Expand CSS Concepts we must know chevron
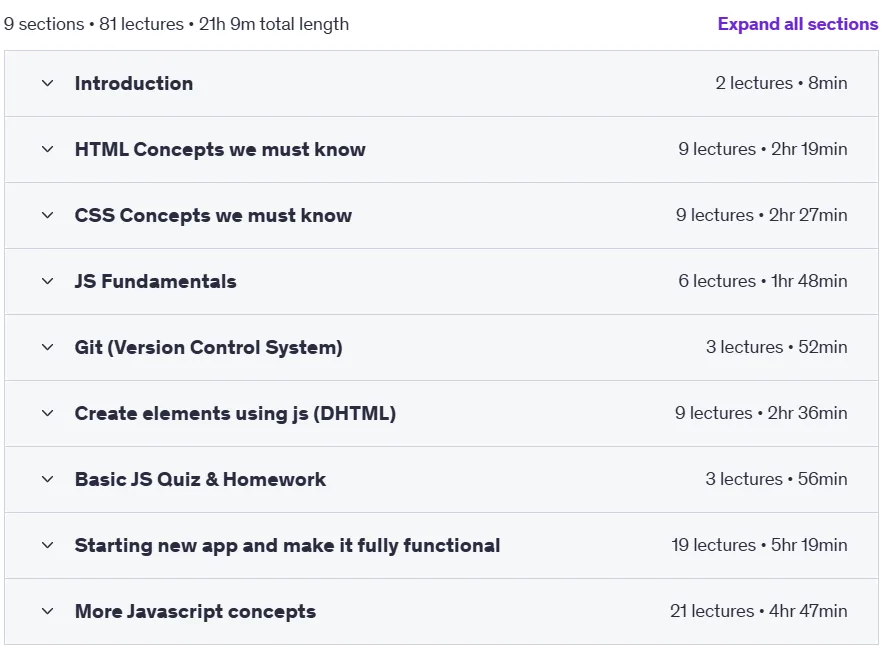 48,215
